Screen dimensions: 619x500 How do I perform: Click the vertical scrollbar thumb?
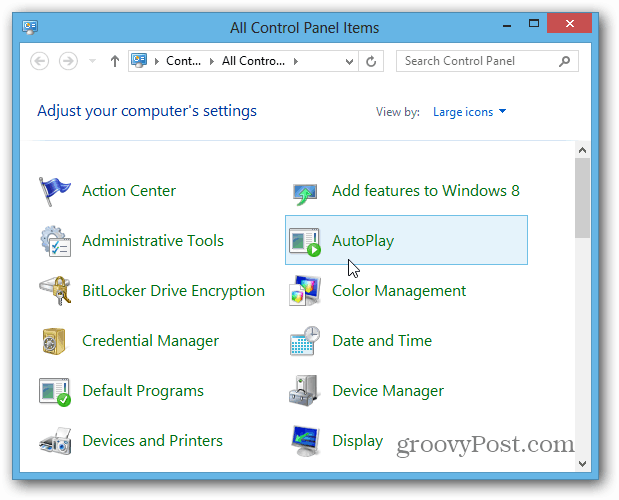coord(582,198)
